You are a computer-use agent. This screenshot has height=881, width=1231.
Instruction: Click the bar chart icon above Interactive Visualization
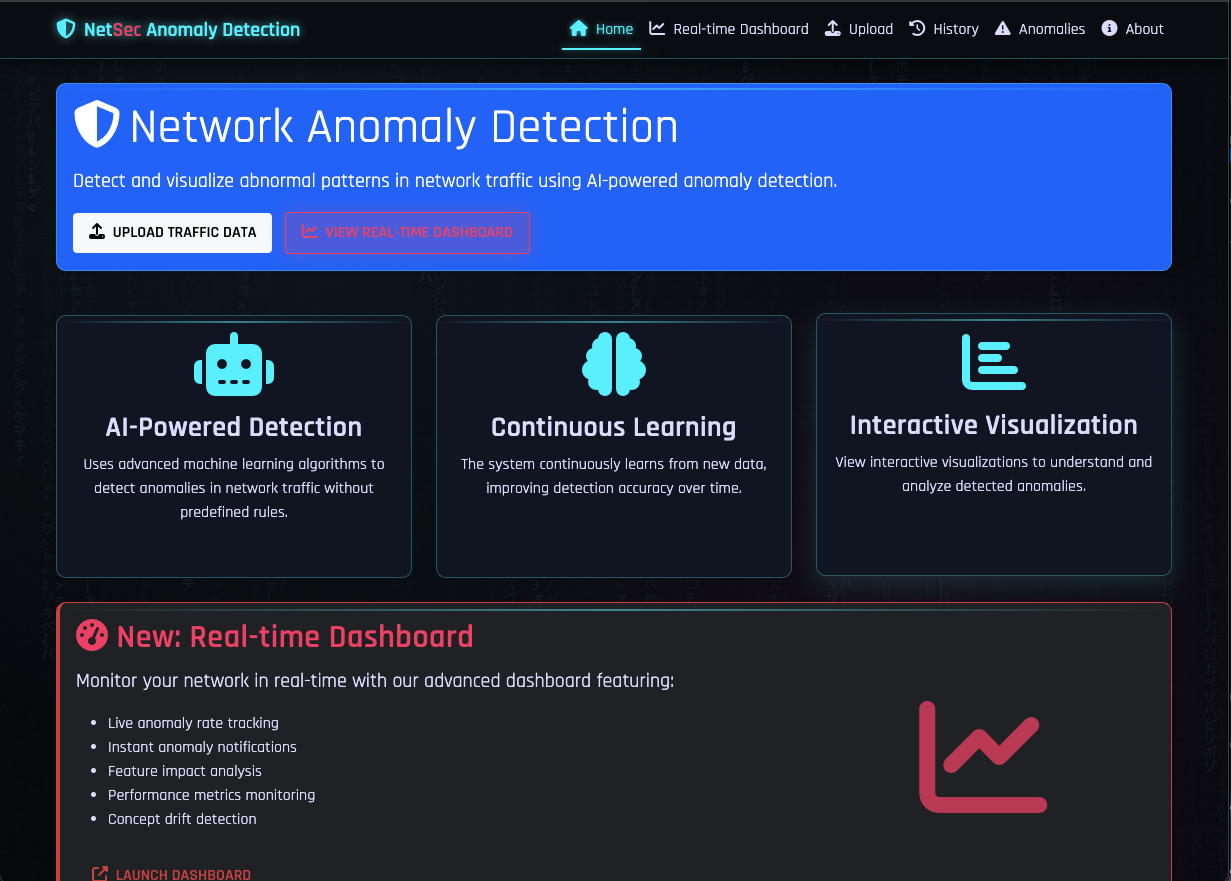coord(993,363)
